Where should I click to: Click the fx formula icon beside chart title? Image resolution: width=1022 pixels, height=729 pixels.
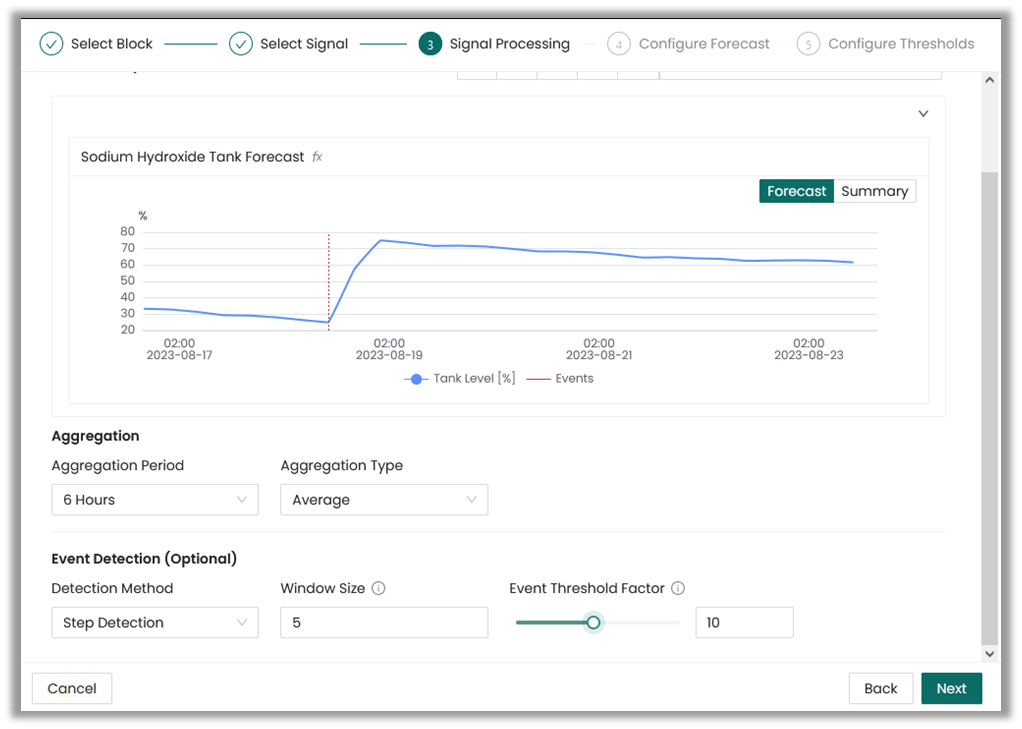point(317,157)
